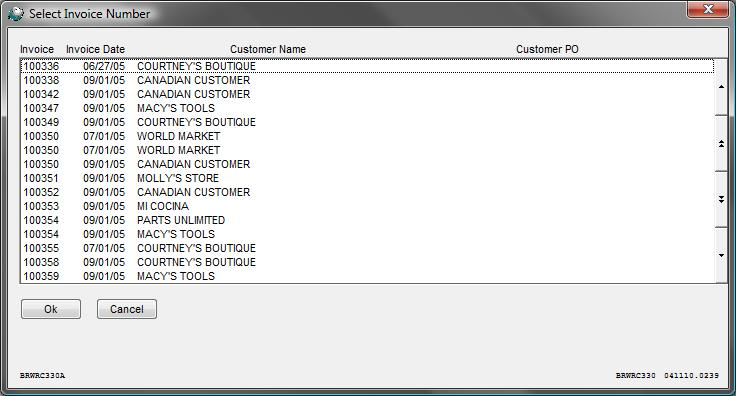
Task: Click the Customer PO column header
Action: coord(547,49)
